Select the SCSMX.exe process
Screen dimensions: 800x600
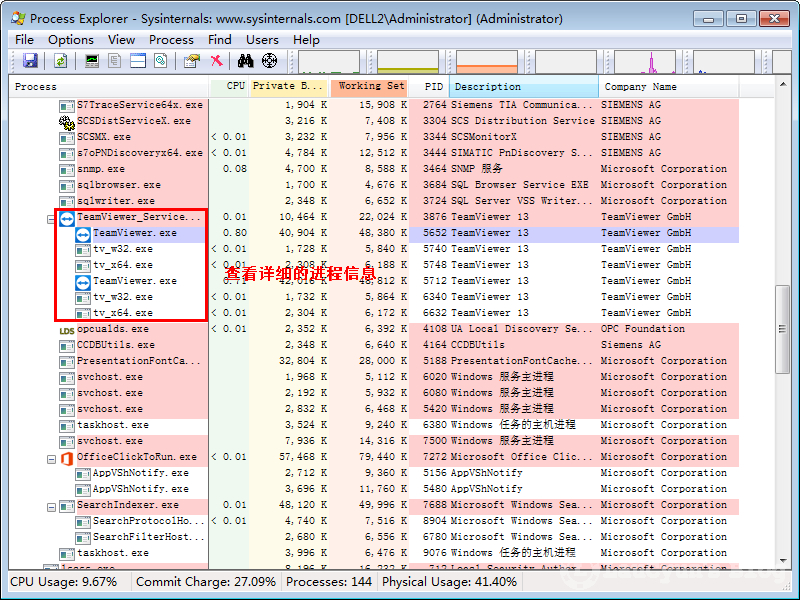[x=104, y=137]
